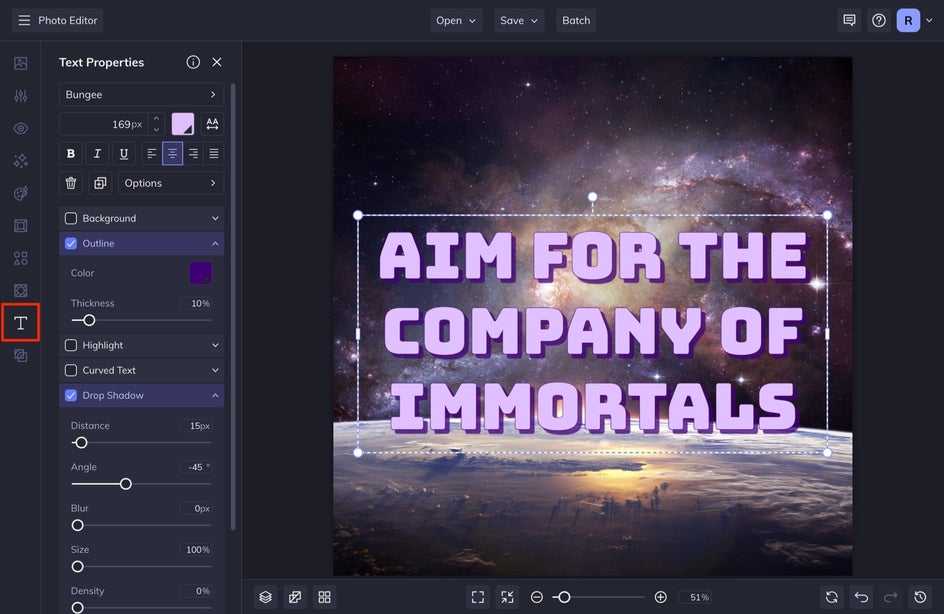Enable the Curved Text checkbox

pyautogui.click(x=71, y=370)
